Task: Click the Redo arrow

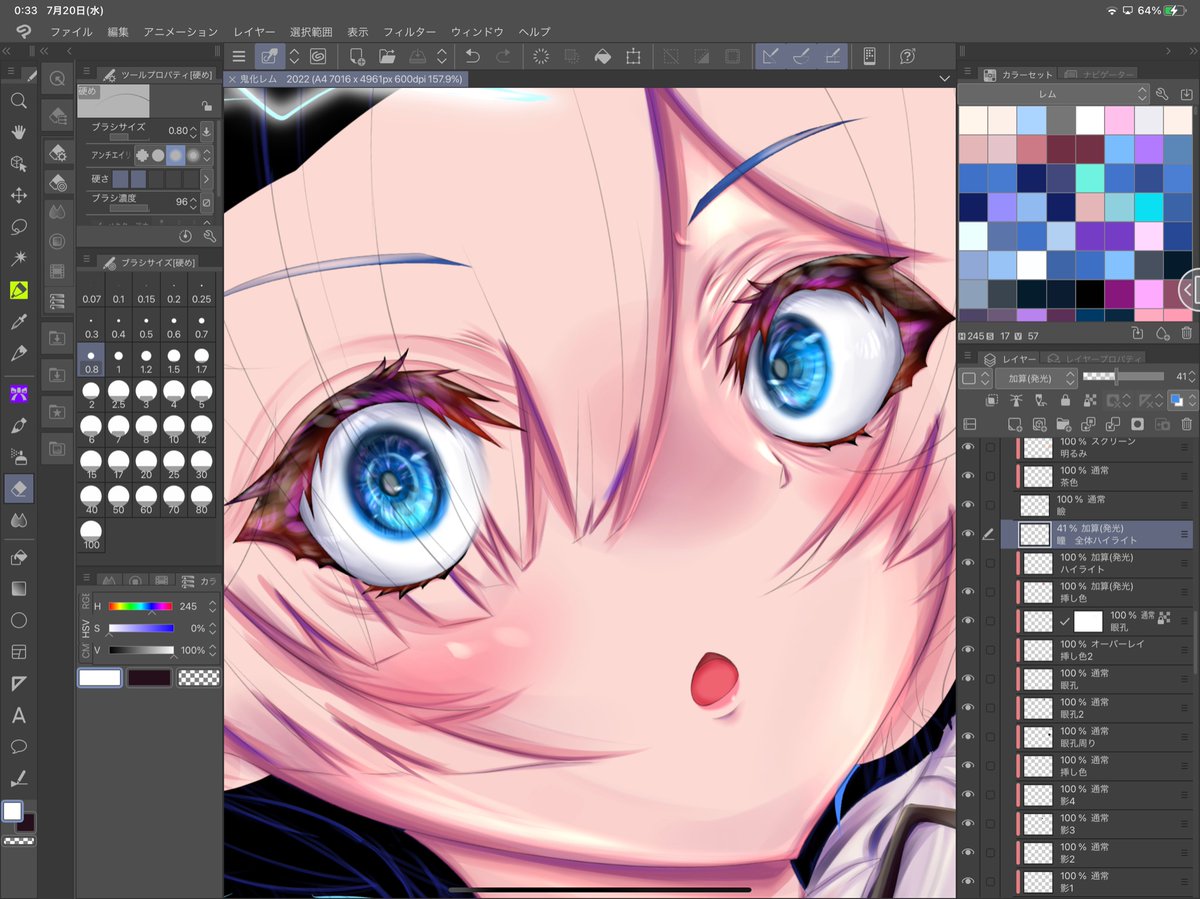Action: tap(503, 57)
